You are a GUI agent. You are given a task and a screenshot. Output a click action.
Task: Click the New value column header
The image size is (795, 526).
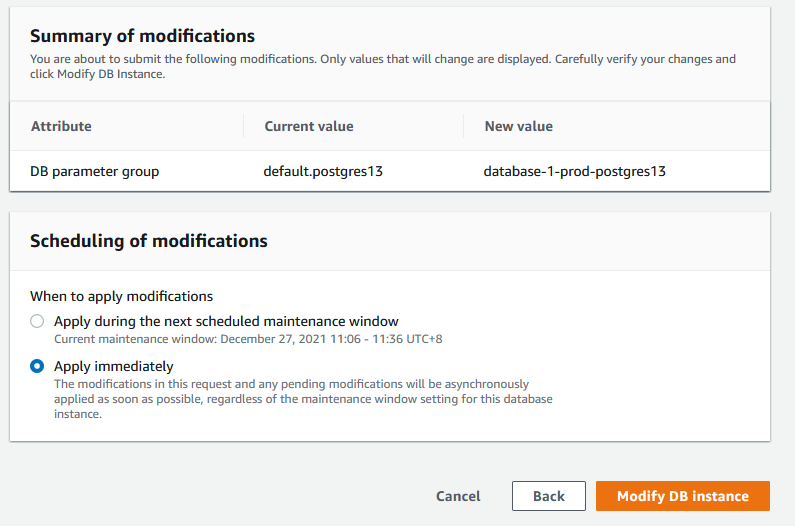coord(518,126)
